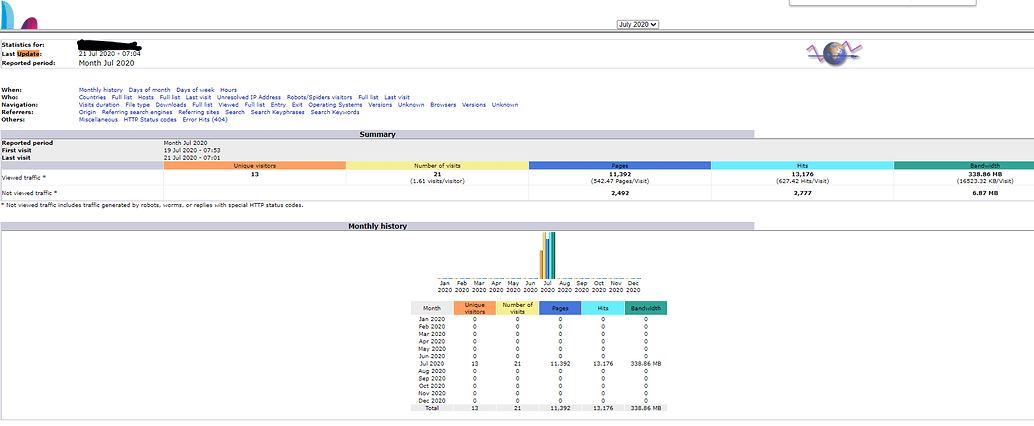Click the (1.61 visits/visitor) text

click(x=437, y=181)
